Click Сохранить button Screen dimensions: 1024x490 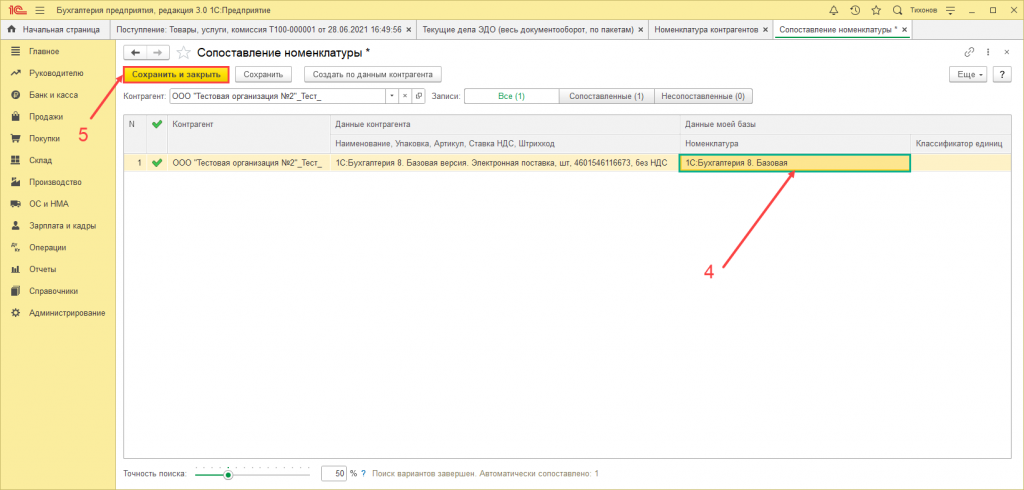pos(263,74)
